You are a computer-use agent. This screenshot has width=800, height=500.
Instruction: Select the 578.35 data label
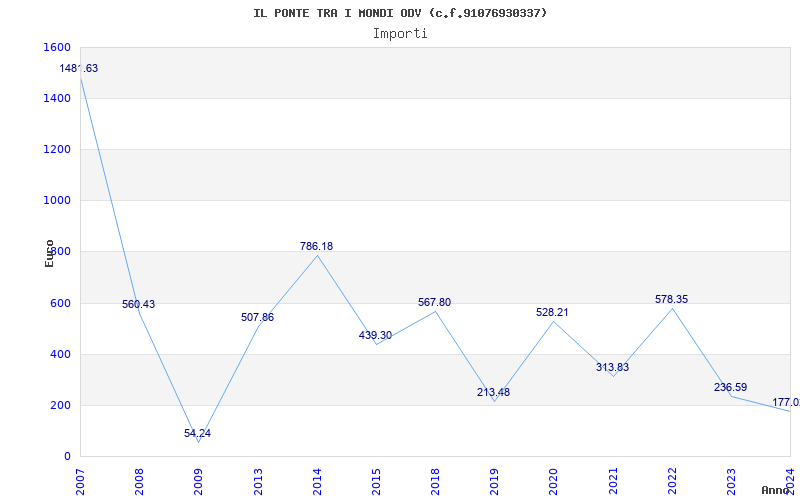point(671,299)
